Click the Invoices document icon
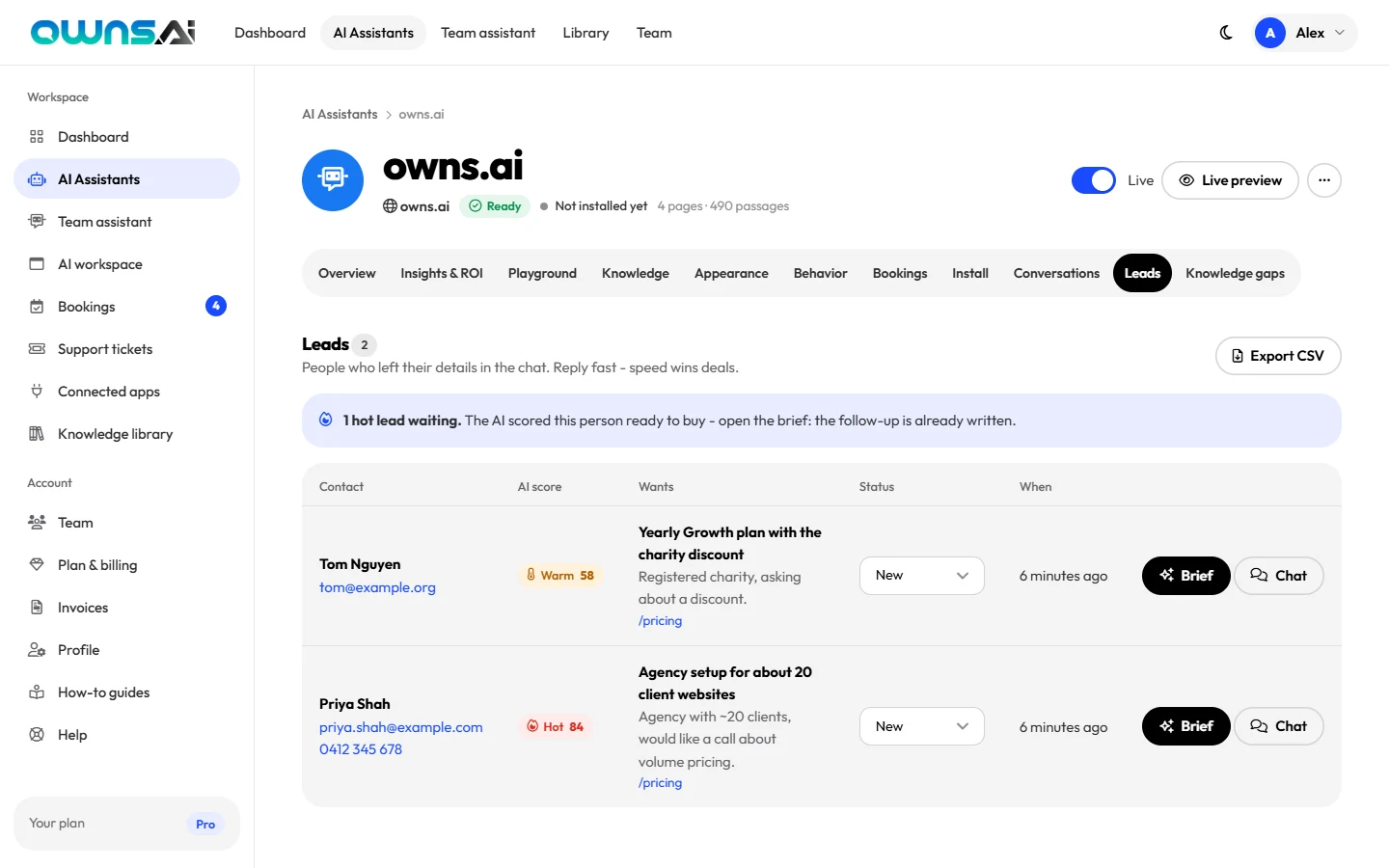Image resolution: width=1389 pixels, height=868 pixels. (37, 608)
